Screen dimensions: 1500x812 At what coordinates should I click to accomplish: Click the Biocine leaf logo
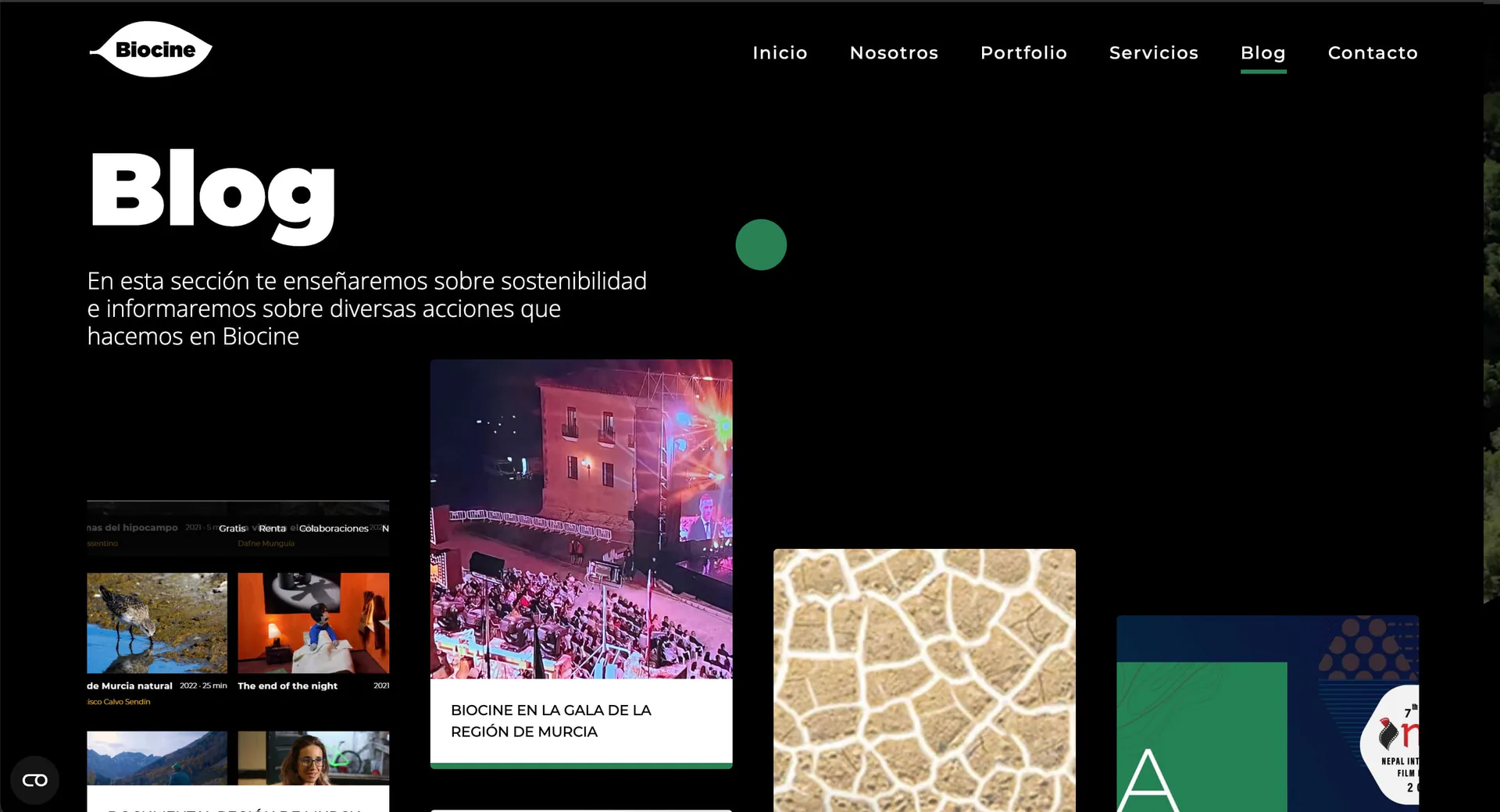point(151,49)
